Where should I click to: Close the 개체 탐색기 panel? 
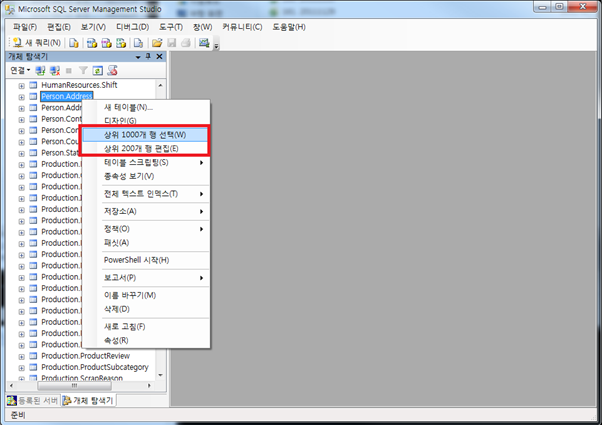point(159,56)
